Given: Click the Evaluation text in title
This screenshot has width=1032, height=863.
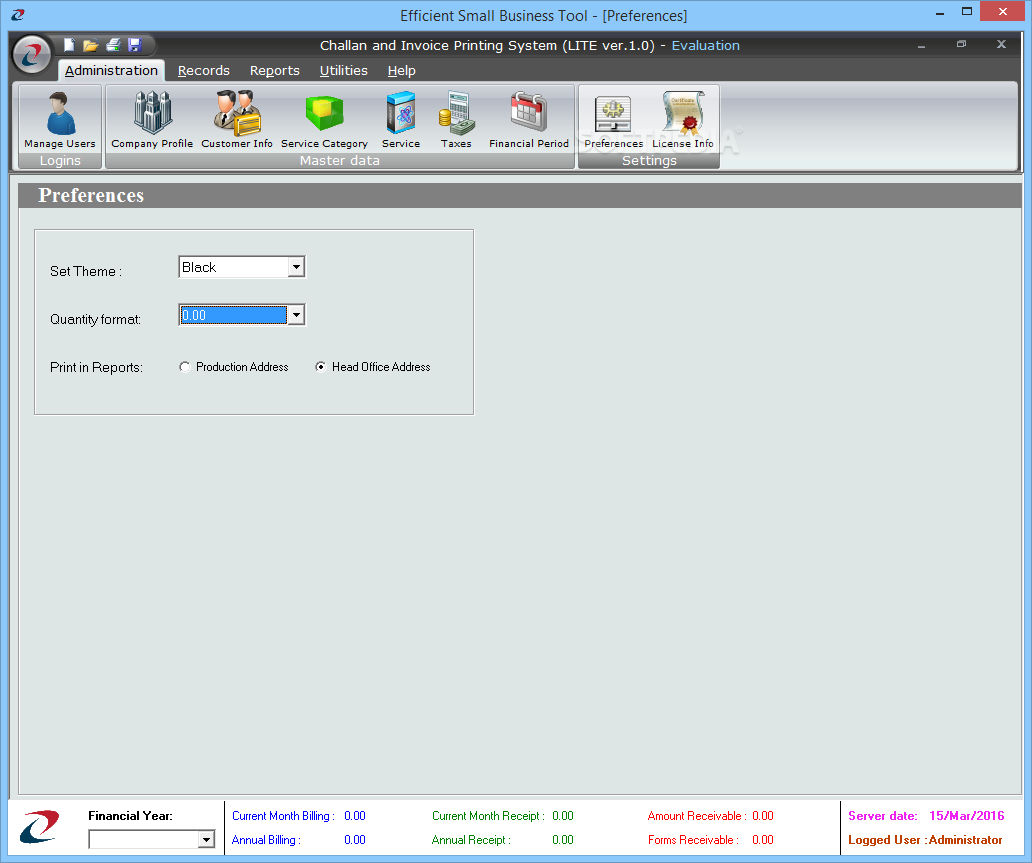Looking at the screenshot, I should pyautogui.click(x=706, y=45).
